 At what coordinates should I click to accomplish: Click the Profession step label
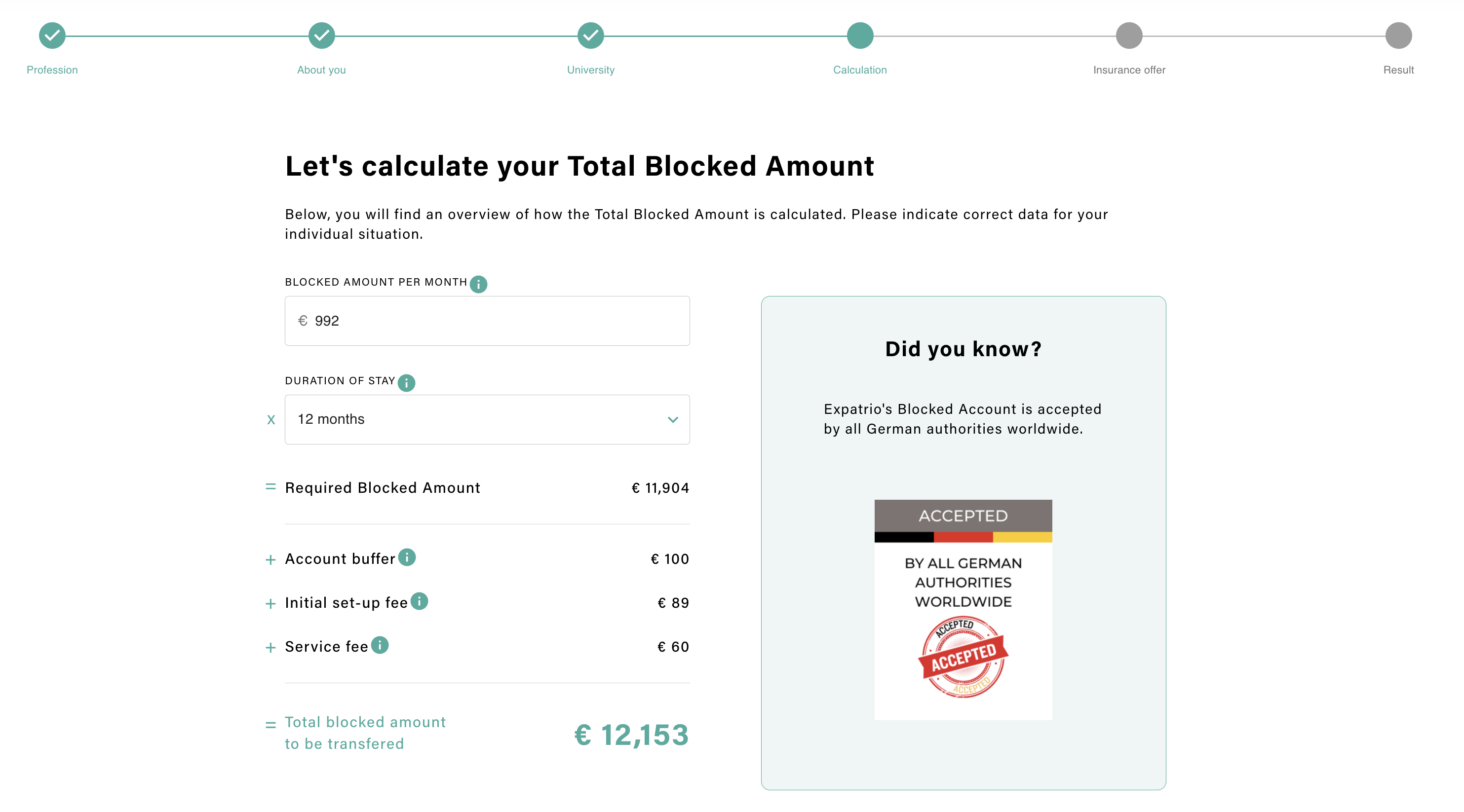pos(52,70)
